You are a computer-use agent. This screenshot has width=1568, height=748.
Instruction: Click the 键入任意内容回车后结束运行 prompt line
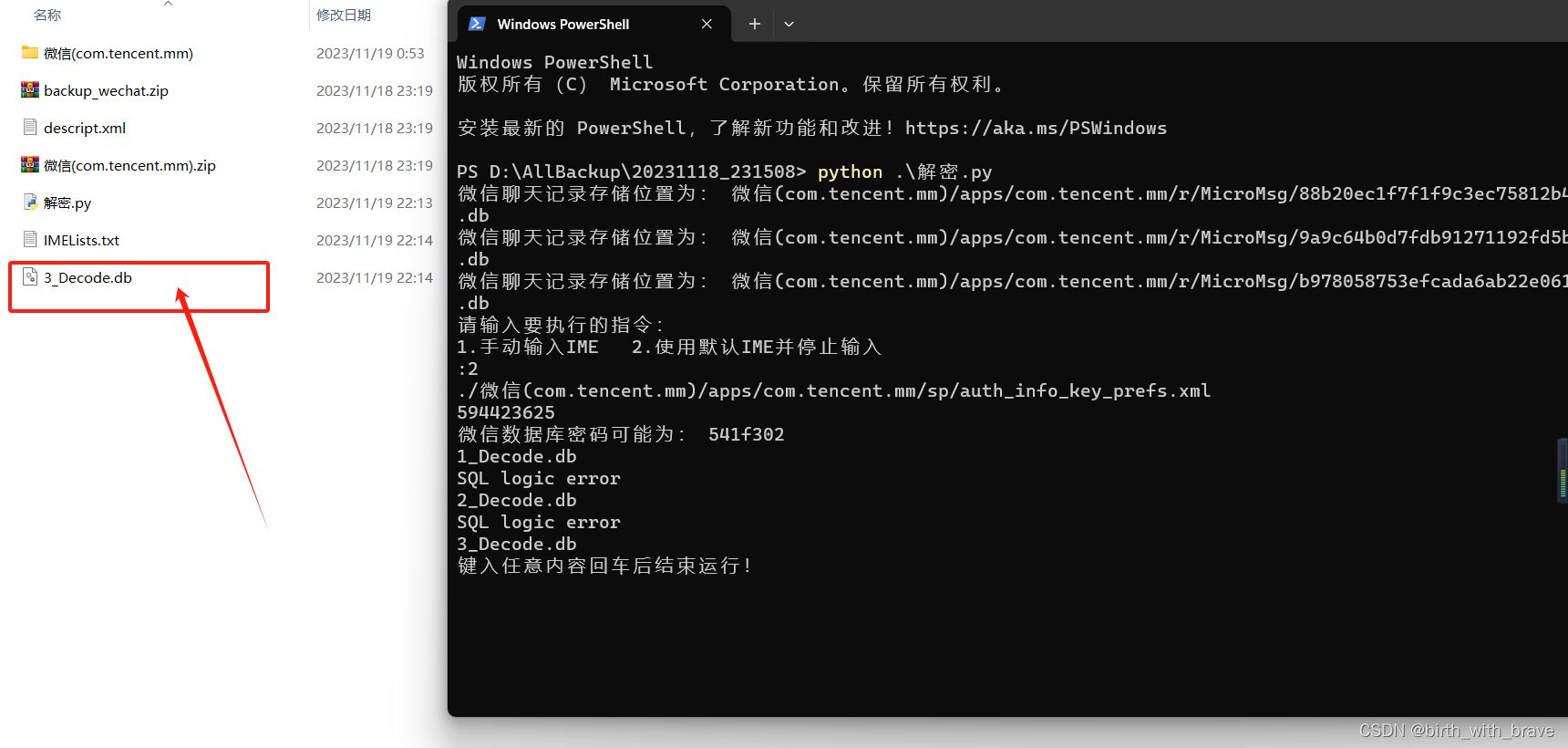pyautogui.click(x=605, y=566)
